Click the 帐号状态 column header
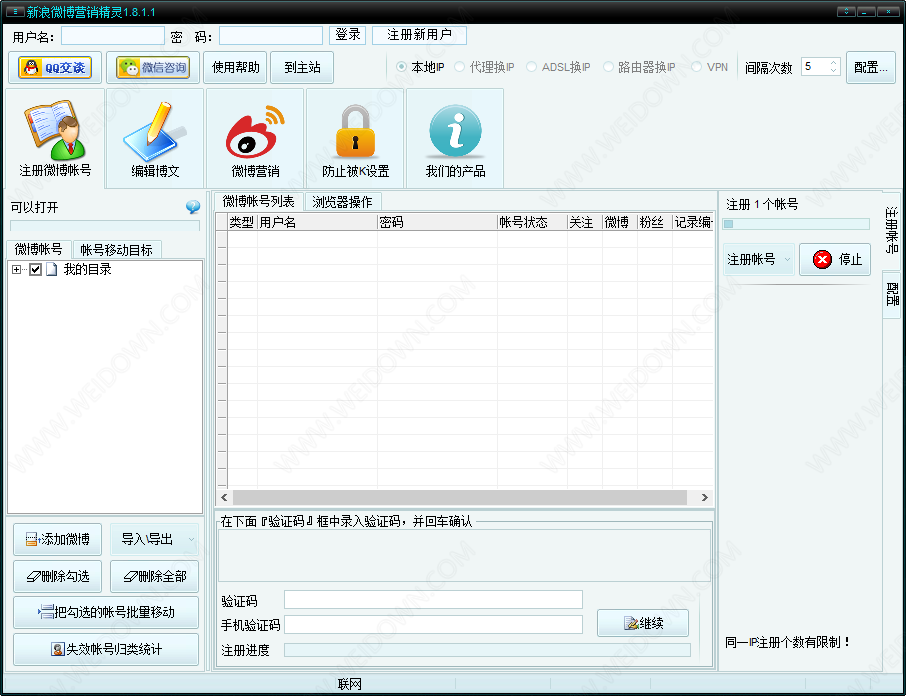This screenshot has height=696, width=906. pyautogui.click(x=532, y=222)
